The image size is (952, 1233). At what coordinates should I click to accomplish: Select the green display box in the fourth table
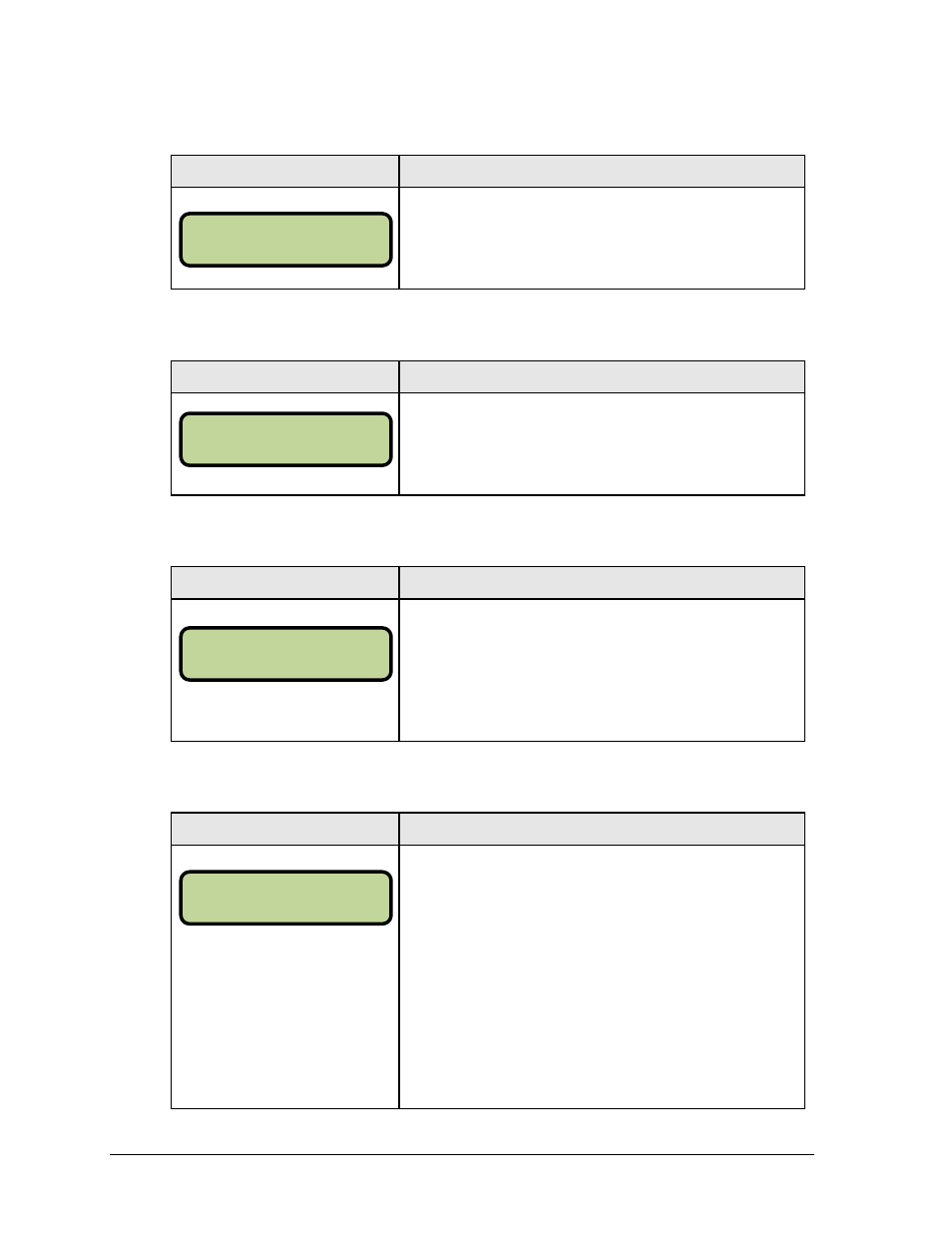click(x=285, y=898)
